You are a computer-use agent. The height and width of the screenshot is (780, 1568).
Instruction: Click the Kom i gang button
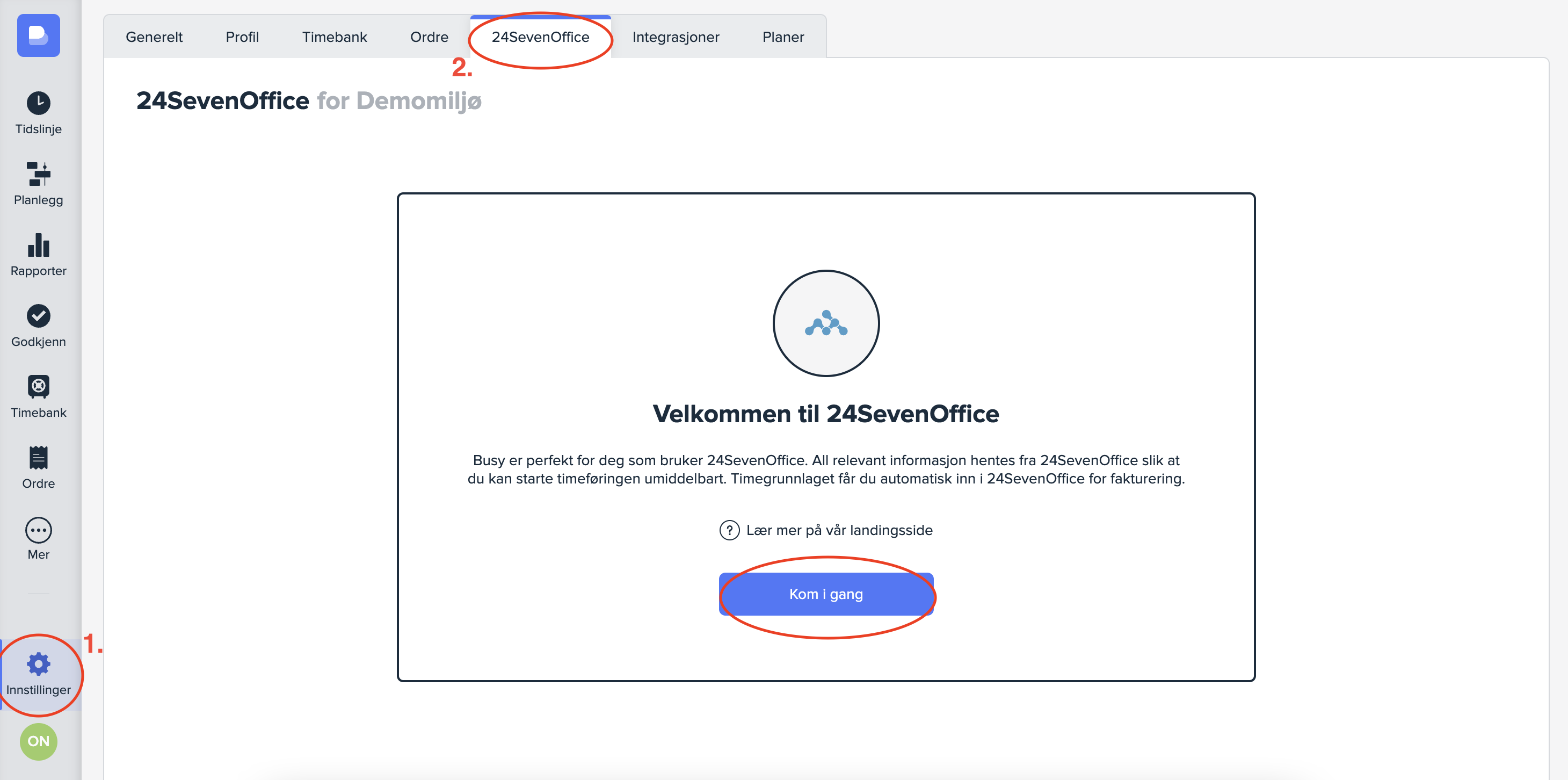826,594
